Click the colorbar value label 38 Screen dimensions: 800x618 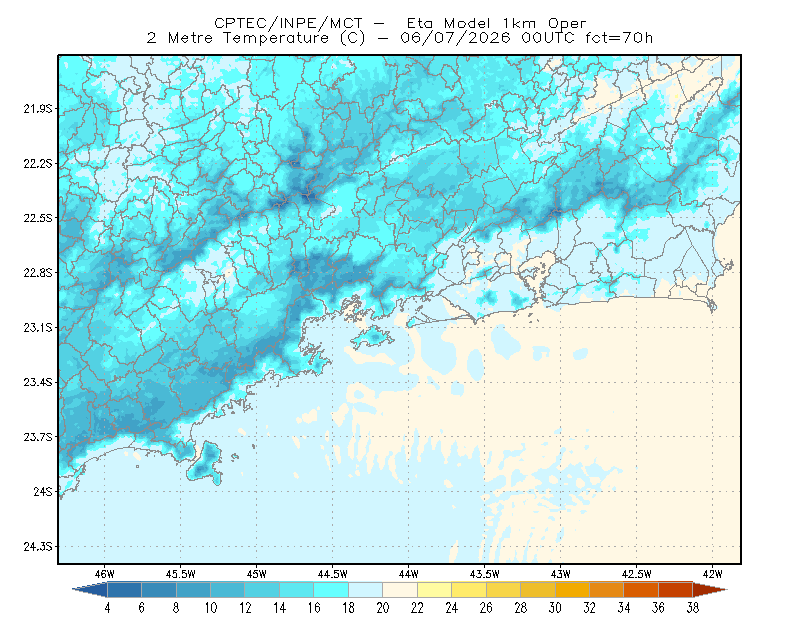[x=693, y=608]
